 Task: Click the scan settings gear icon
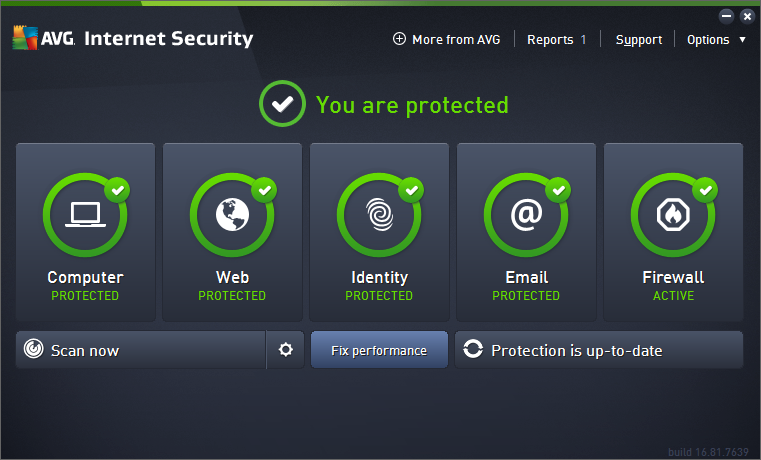(x=286, y=350)
